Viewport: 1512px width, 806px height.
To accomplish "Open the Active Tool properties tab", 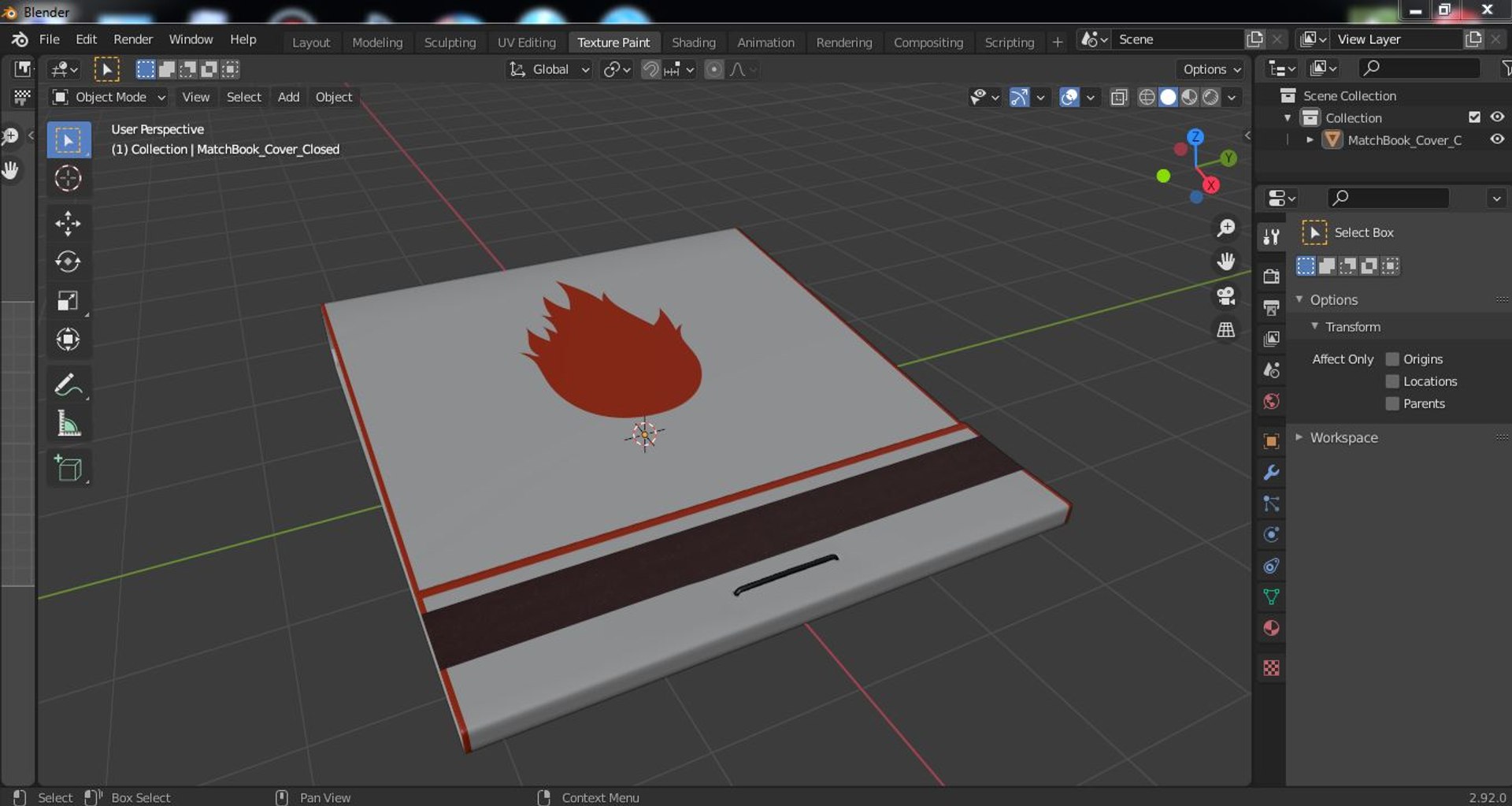I will pyautogui.click(x=1271, y=236).
